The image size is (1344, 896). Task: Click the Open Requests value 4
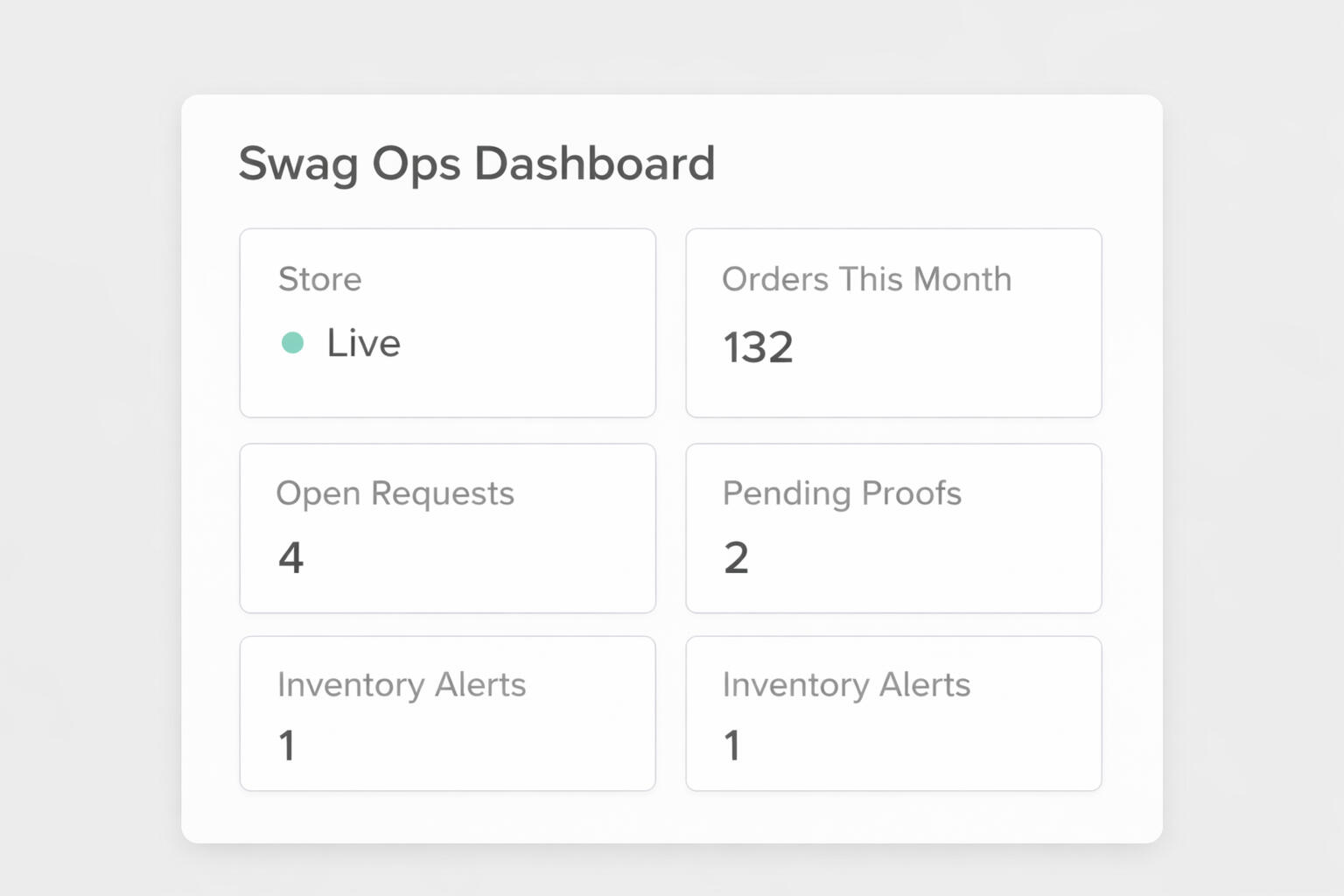point(290,557)
